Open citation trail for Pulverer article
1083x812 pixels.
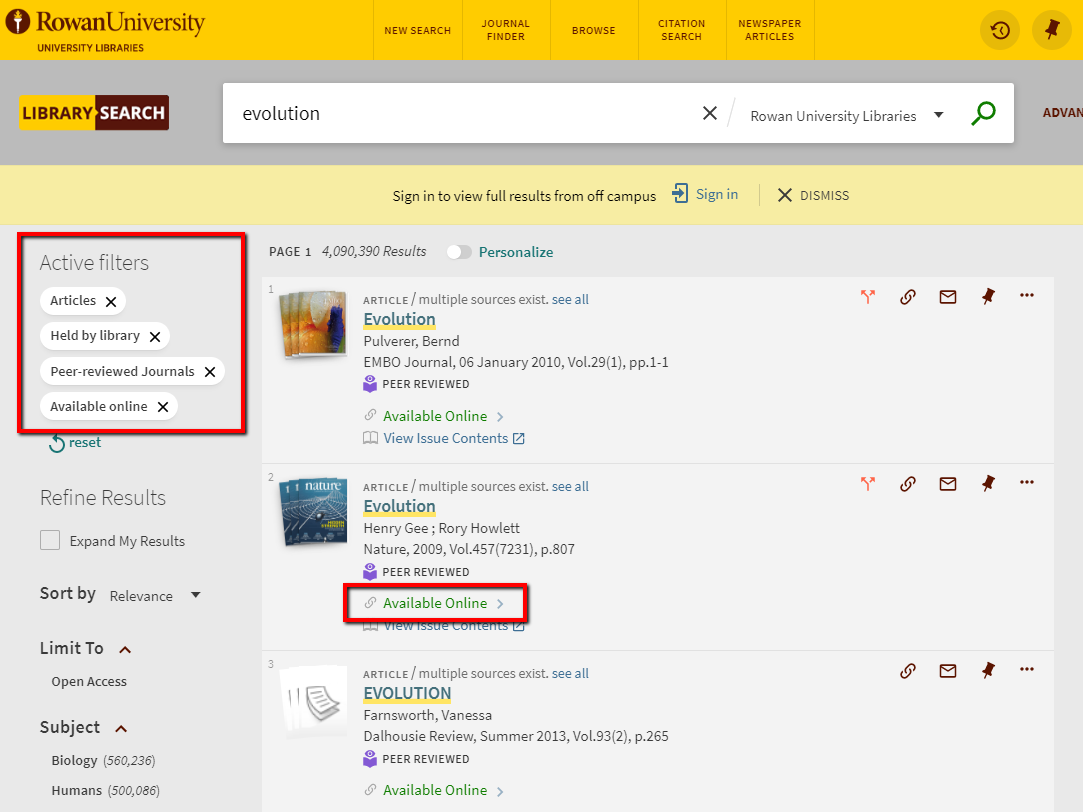click(868, 296)
